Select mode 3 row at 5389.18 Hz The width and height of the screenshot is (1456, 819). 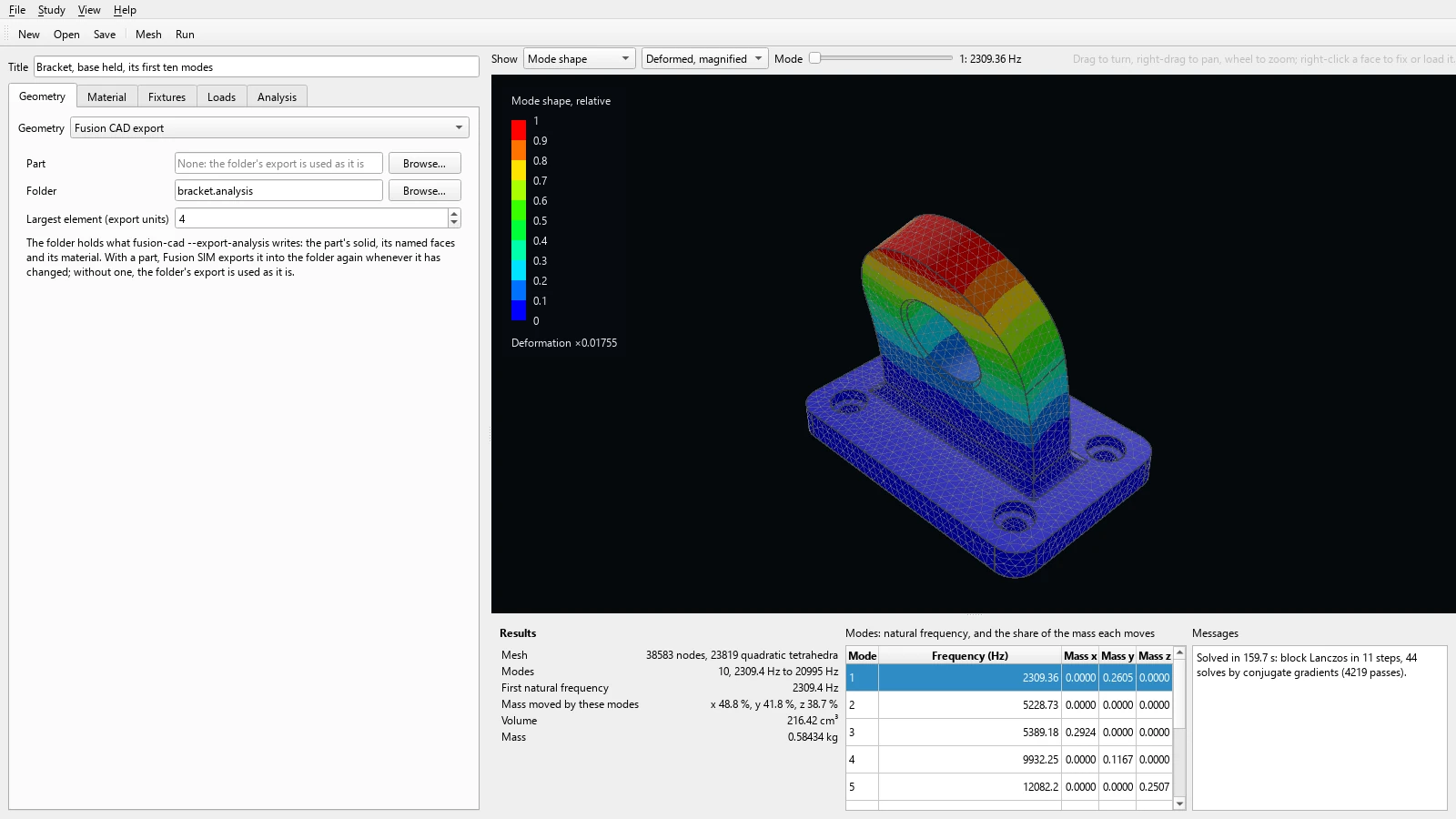pos(1009,733)
